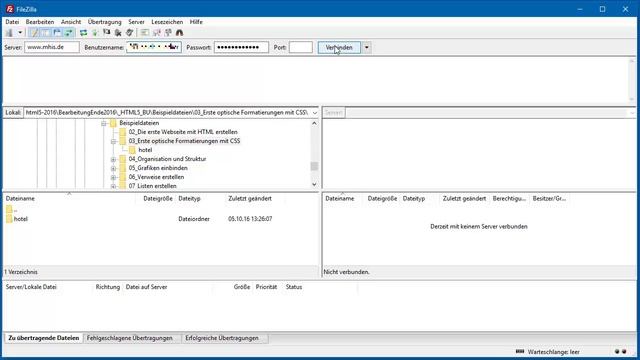This screenshot has width=640, height=360.
Task: Focus the Server address field
Action: click(52, 47)
